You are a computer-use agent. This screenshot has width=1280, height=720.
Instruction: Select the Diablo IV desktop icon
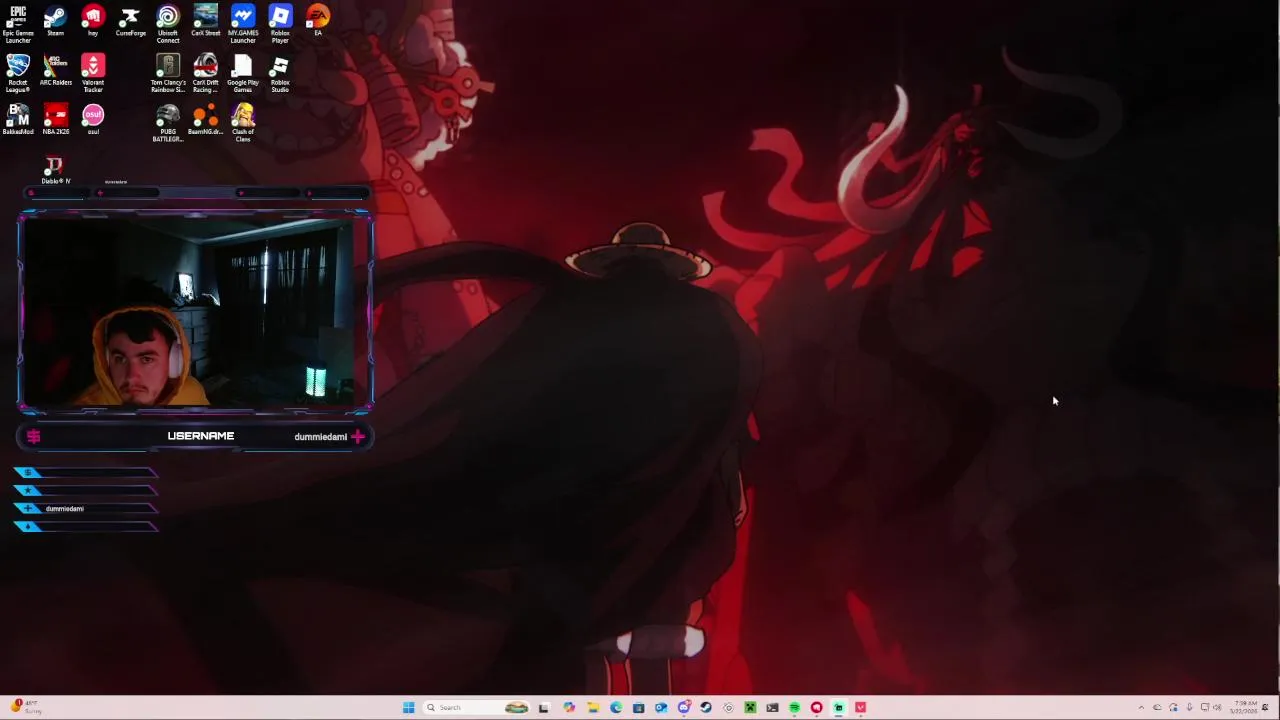click(55, 170)
